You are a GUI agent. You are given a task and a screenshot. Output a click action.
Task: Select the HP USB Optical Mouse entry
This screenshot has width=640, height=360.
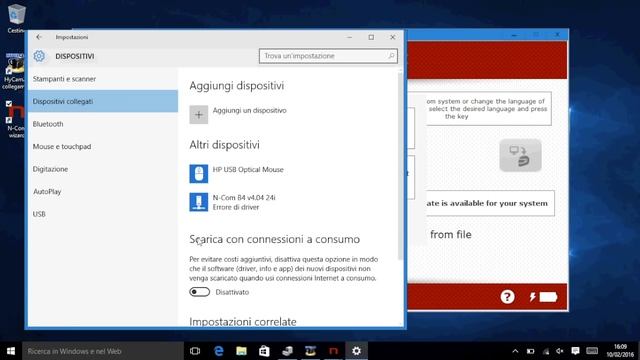(x=248, y=169)
